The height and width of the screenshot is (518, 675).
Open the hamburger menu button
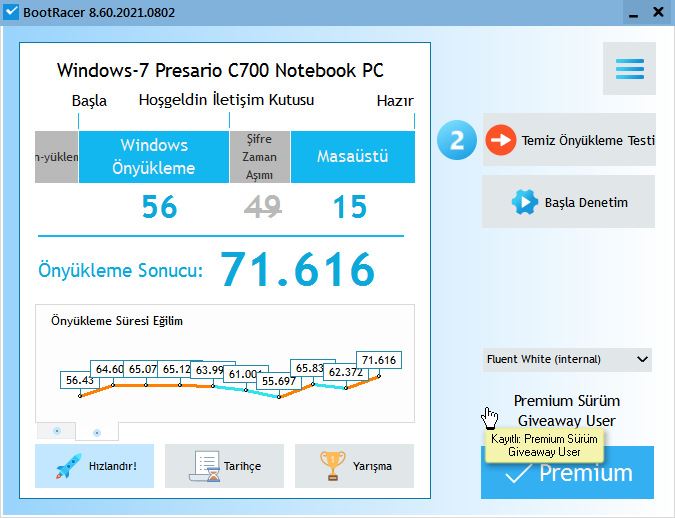point(629,69)
